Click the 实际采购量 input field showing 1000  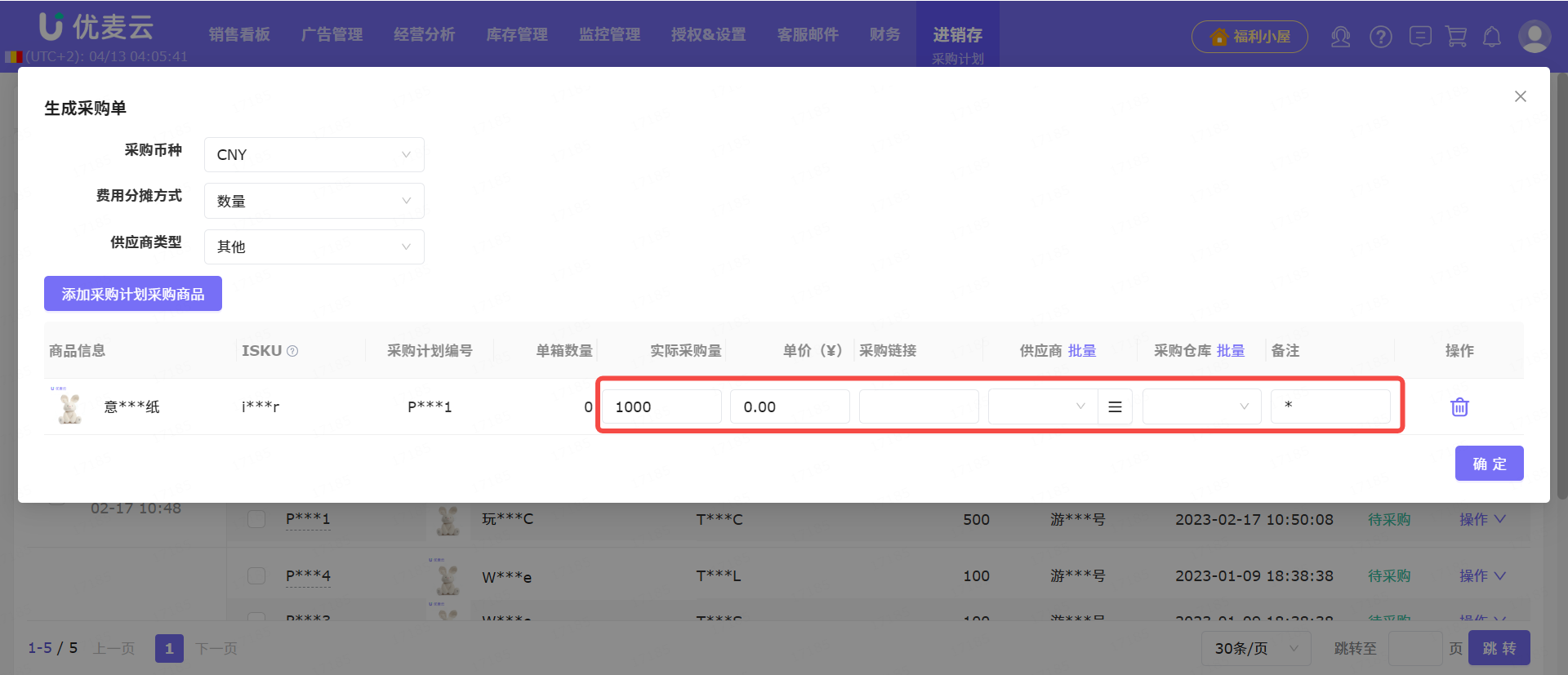point(662,406)
